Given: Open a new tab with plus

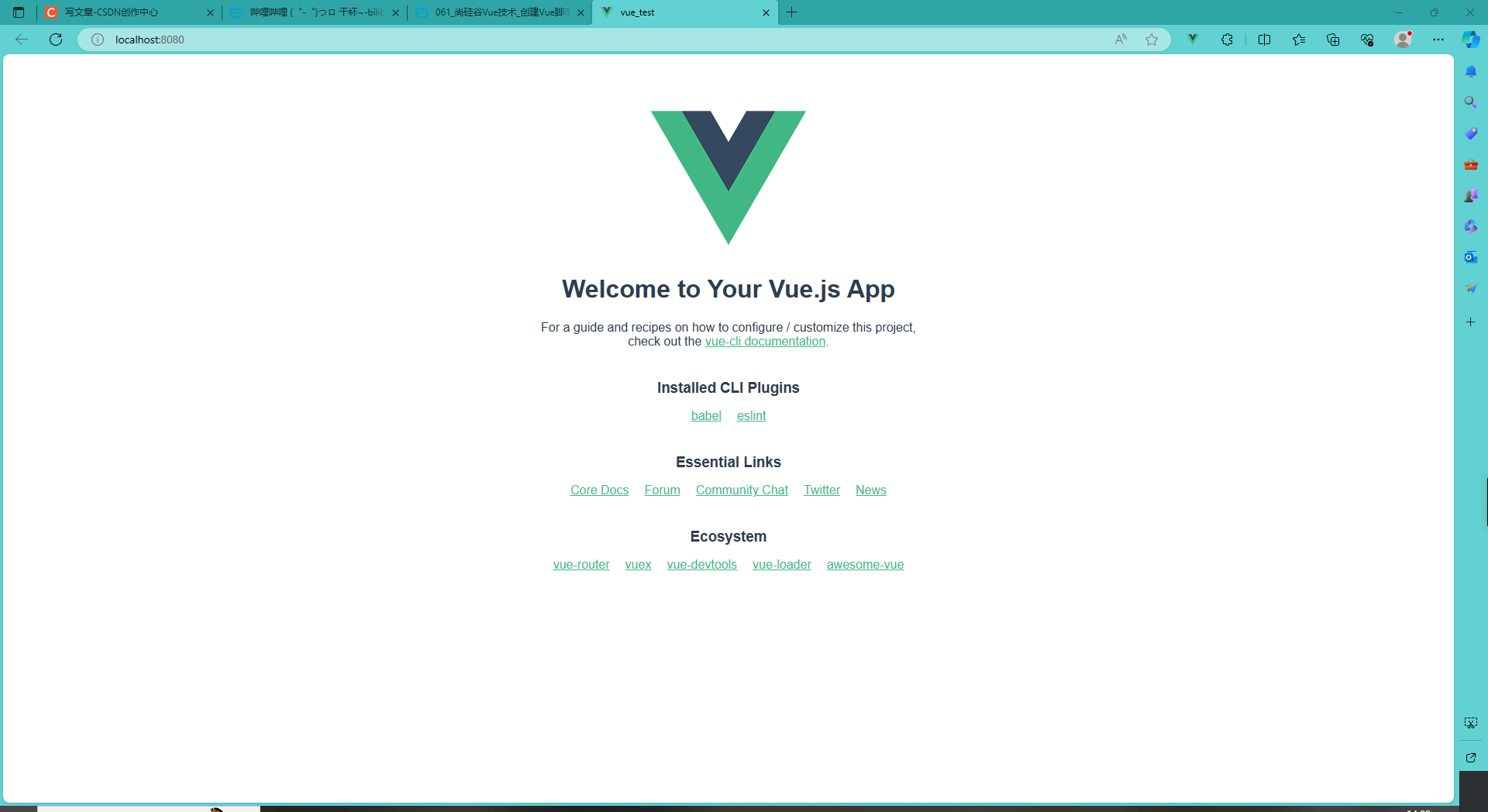Looking at the screenshot, I should click(x=791, y=12).
